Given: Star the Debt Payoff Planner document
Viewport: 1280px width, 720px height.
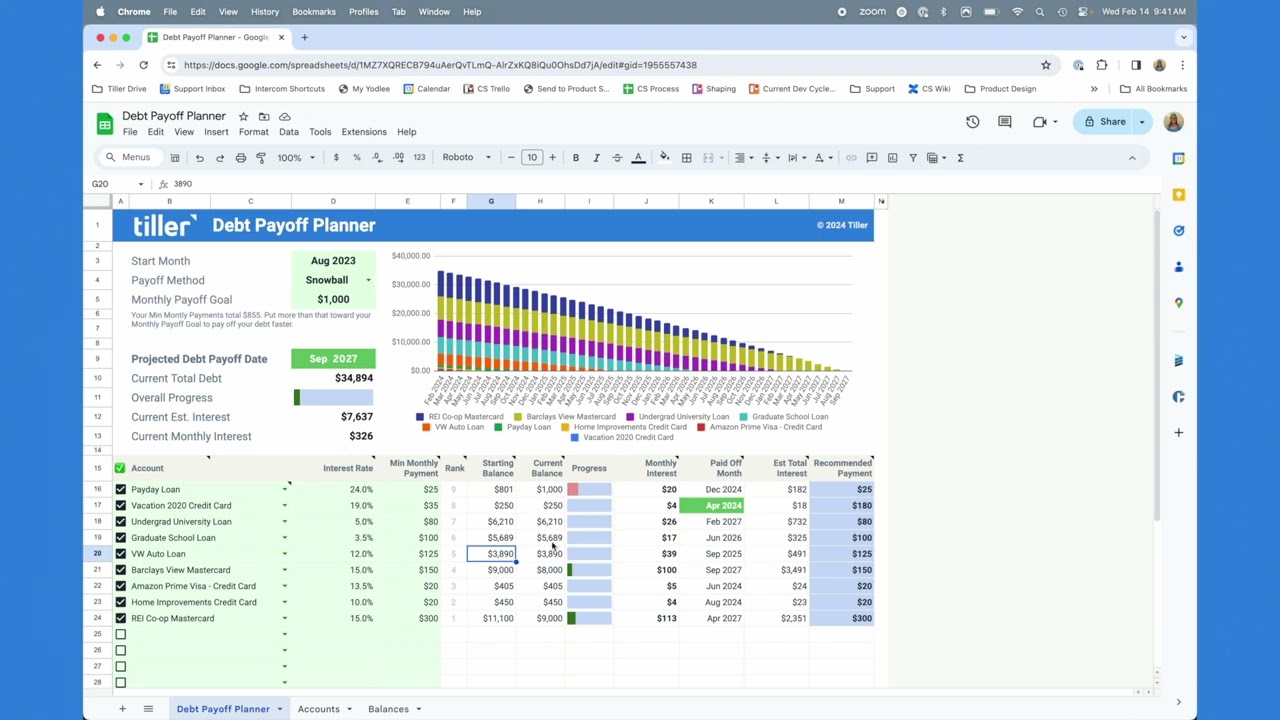Looking at the screenshot, I should click(243, 116).
